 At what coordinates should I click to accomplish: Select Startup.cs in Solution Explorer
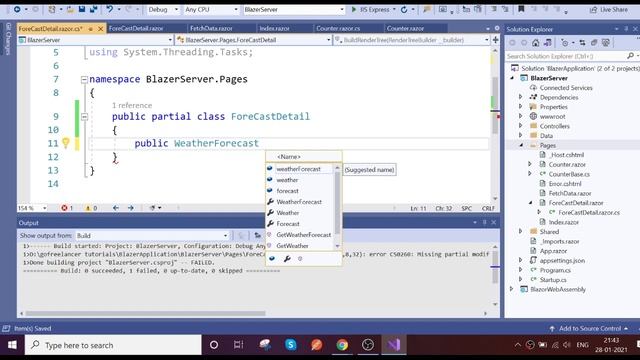point(553,280)
